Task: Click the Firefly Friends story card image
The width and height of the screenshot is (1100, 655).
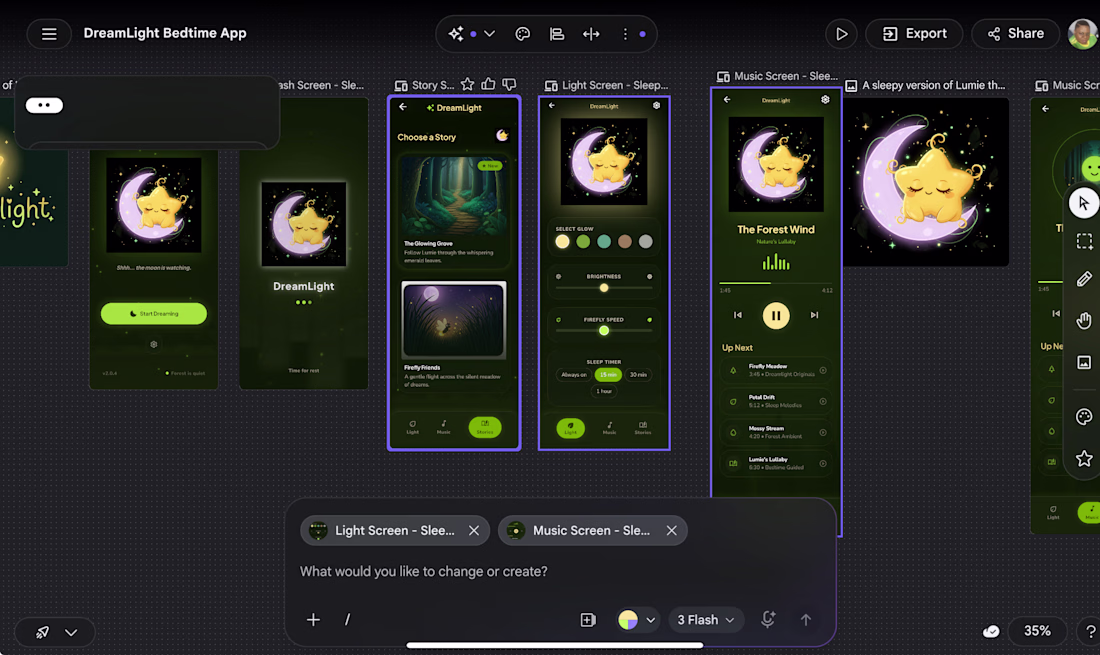Action: (454, 320)
